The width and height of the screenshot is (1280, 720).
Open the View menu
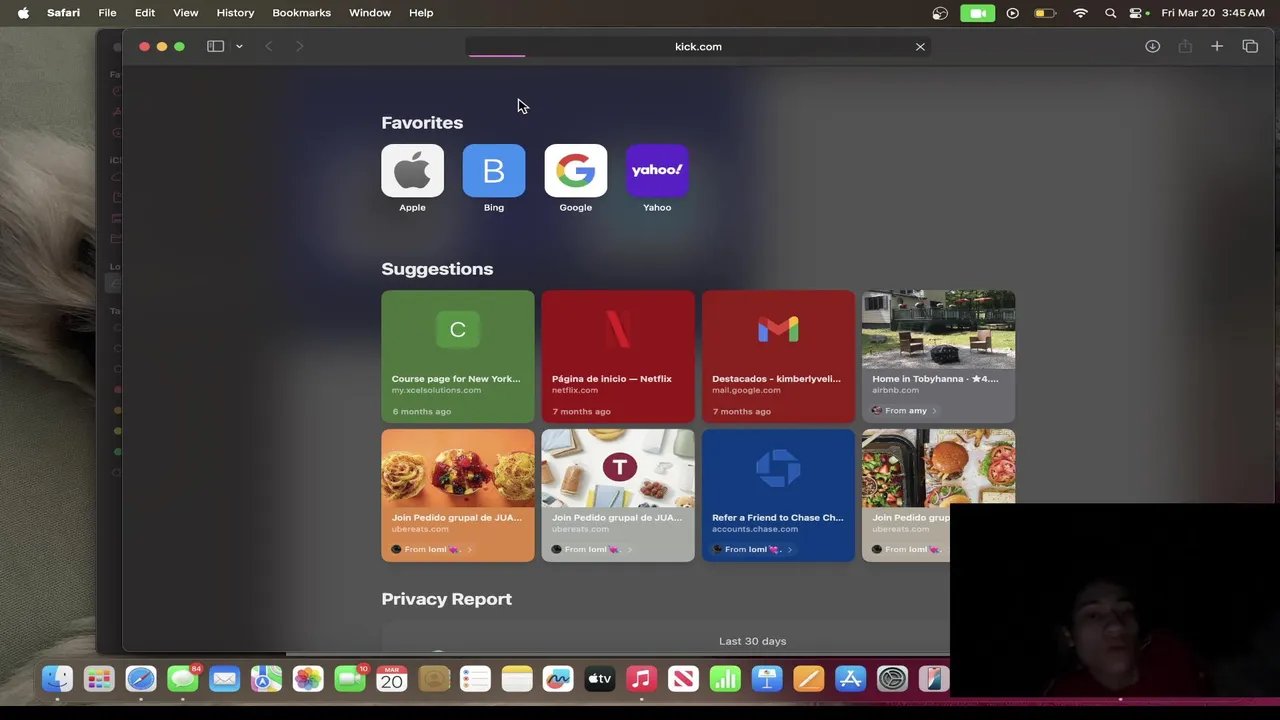point(186,13)
